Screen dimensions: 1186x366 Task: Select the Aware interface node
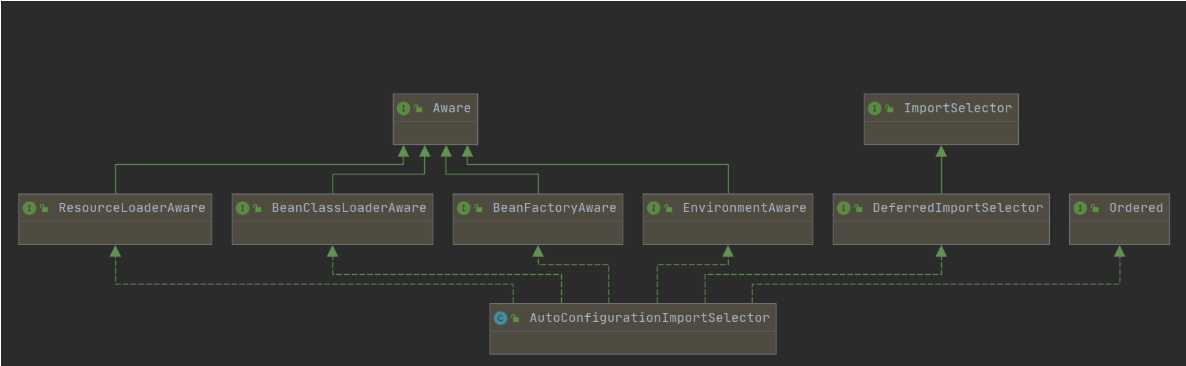436,119
